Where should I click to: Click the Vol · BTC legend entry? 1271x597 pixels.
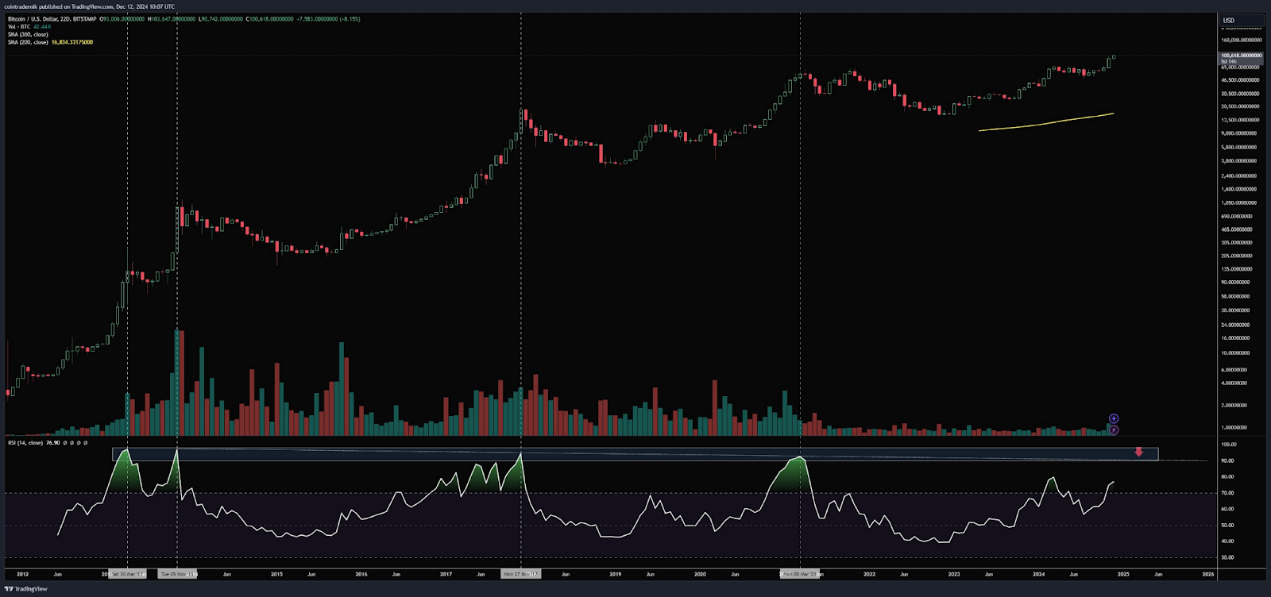[16, 27]
